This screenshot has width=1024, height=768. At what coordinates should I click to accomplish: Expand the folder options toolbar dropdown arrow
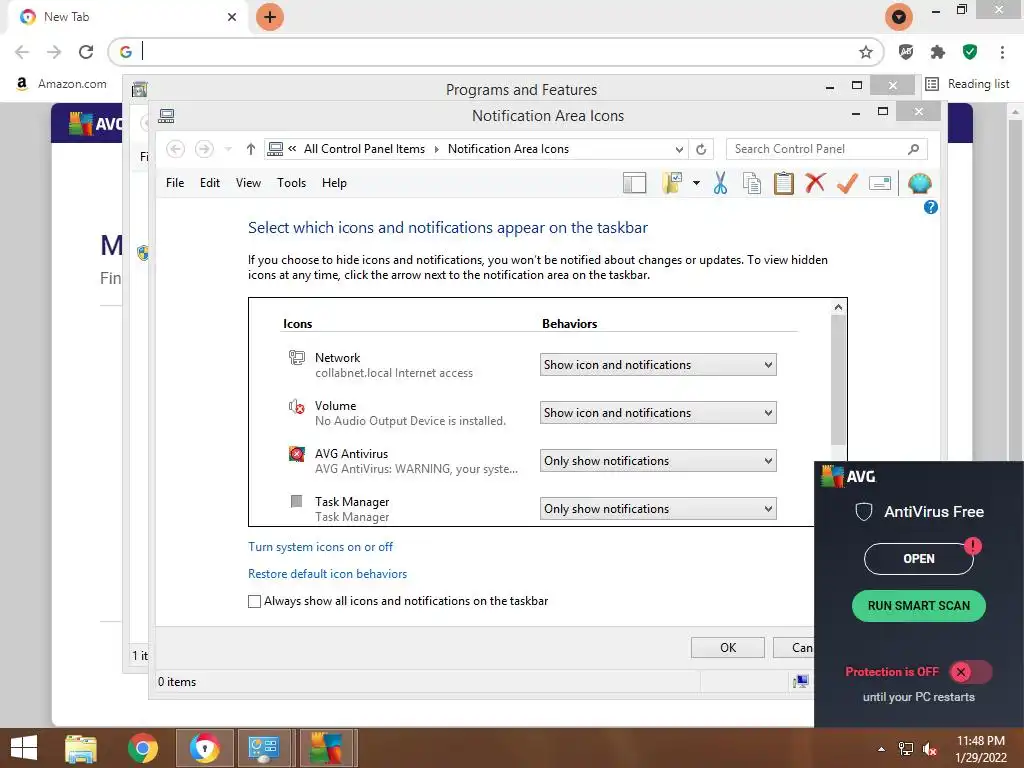(696, 184)
